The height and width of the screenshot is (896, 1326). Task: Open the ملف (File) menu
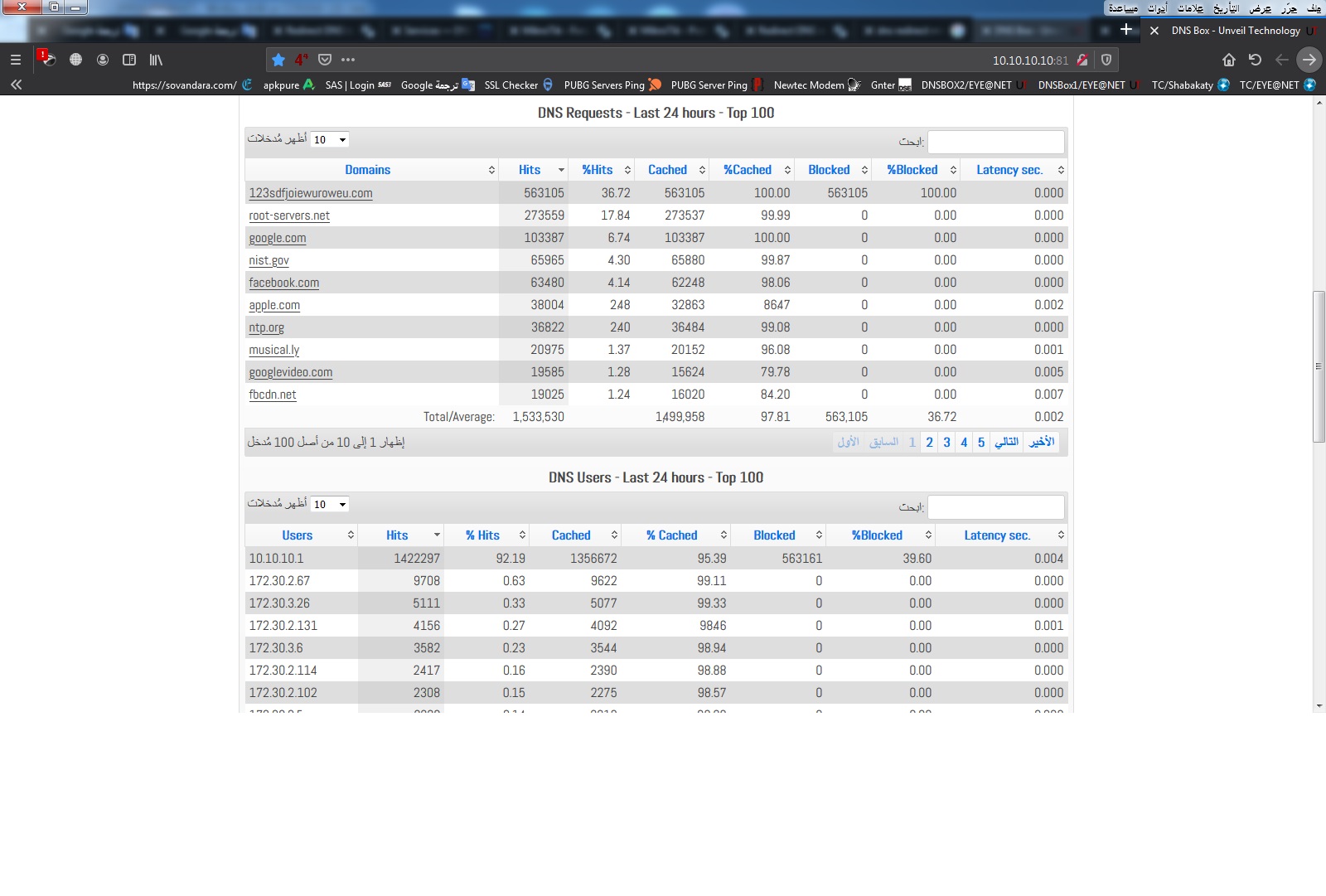tap(1314, 8)
